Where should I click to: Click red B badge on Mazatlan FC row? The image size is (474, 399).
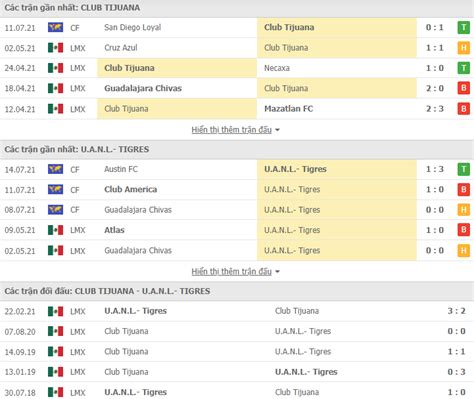point(463,109)
